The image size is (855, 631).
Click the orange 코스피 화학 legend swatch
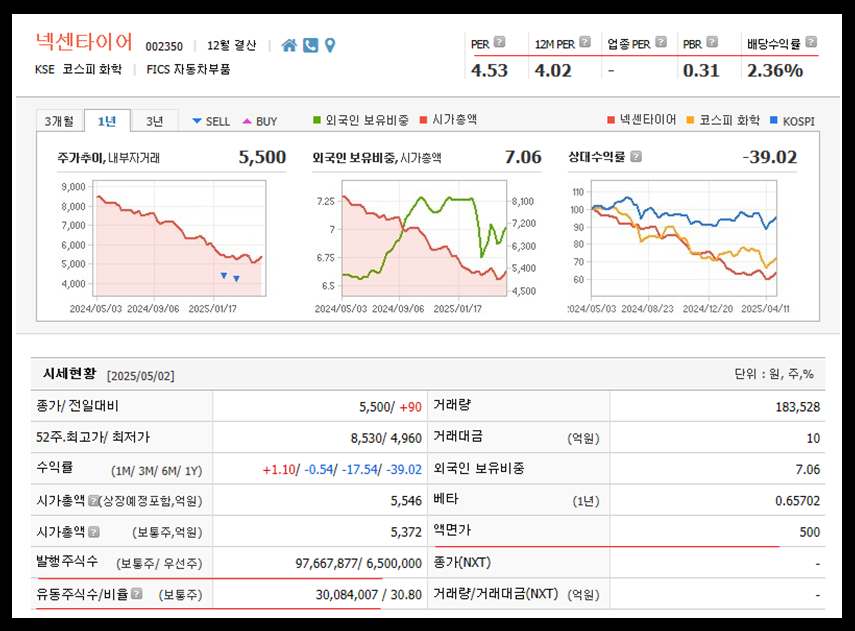pos(690,120)
